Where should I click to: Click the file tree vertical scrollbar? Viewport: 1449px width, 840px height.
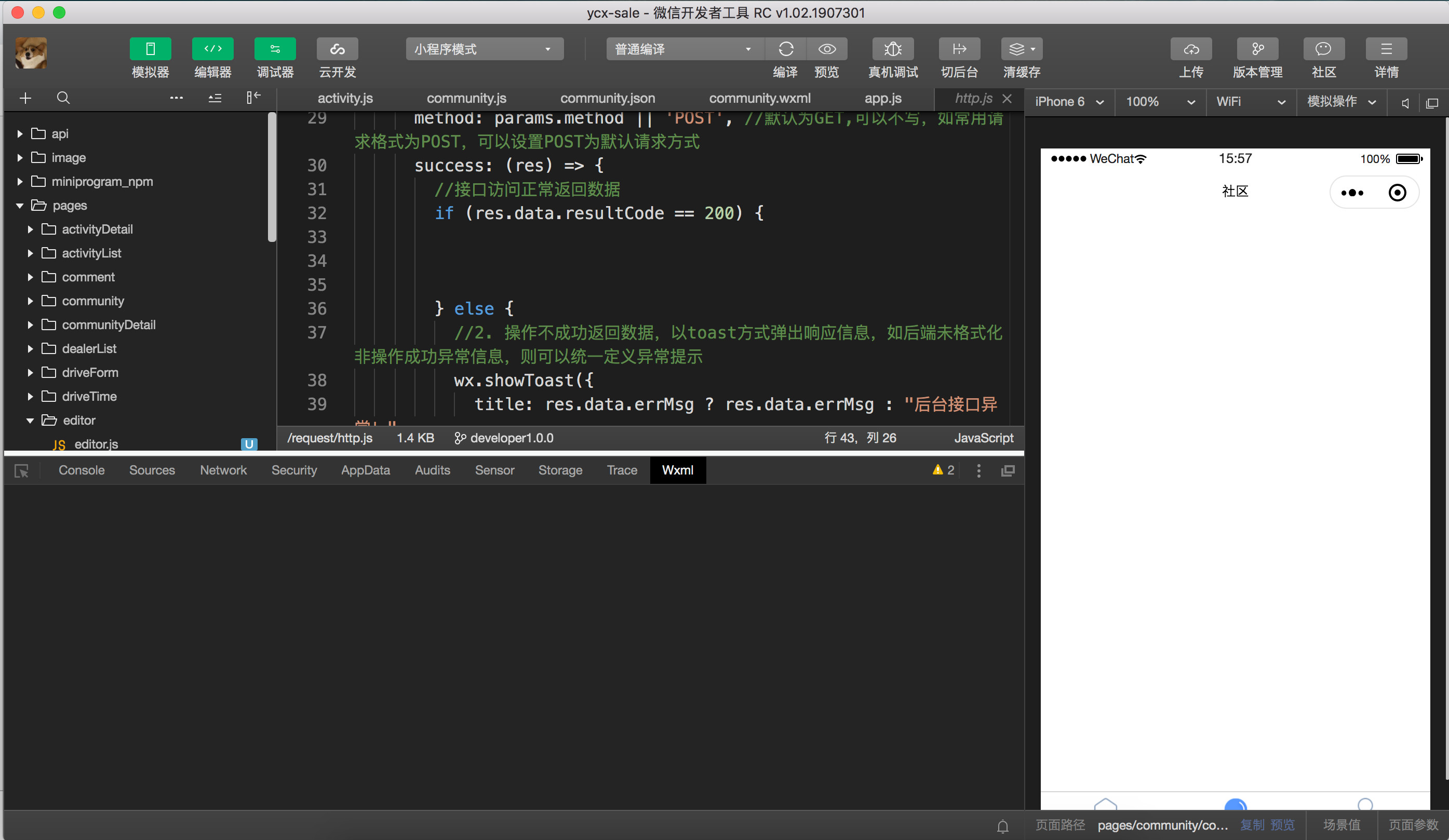272,178
